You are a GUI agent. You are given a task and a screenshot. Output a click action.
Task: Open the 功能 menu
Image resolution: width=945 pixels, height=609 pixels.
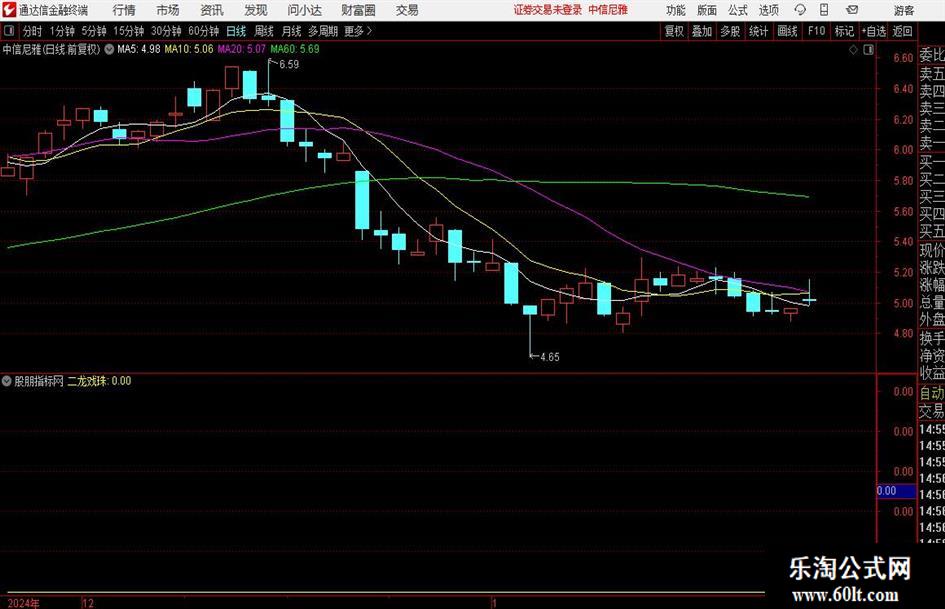point(676,10)
